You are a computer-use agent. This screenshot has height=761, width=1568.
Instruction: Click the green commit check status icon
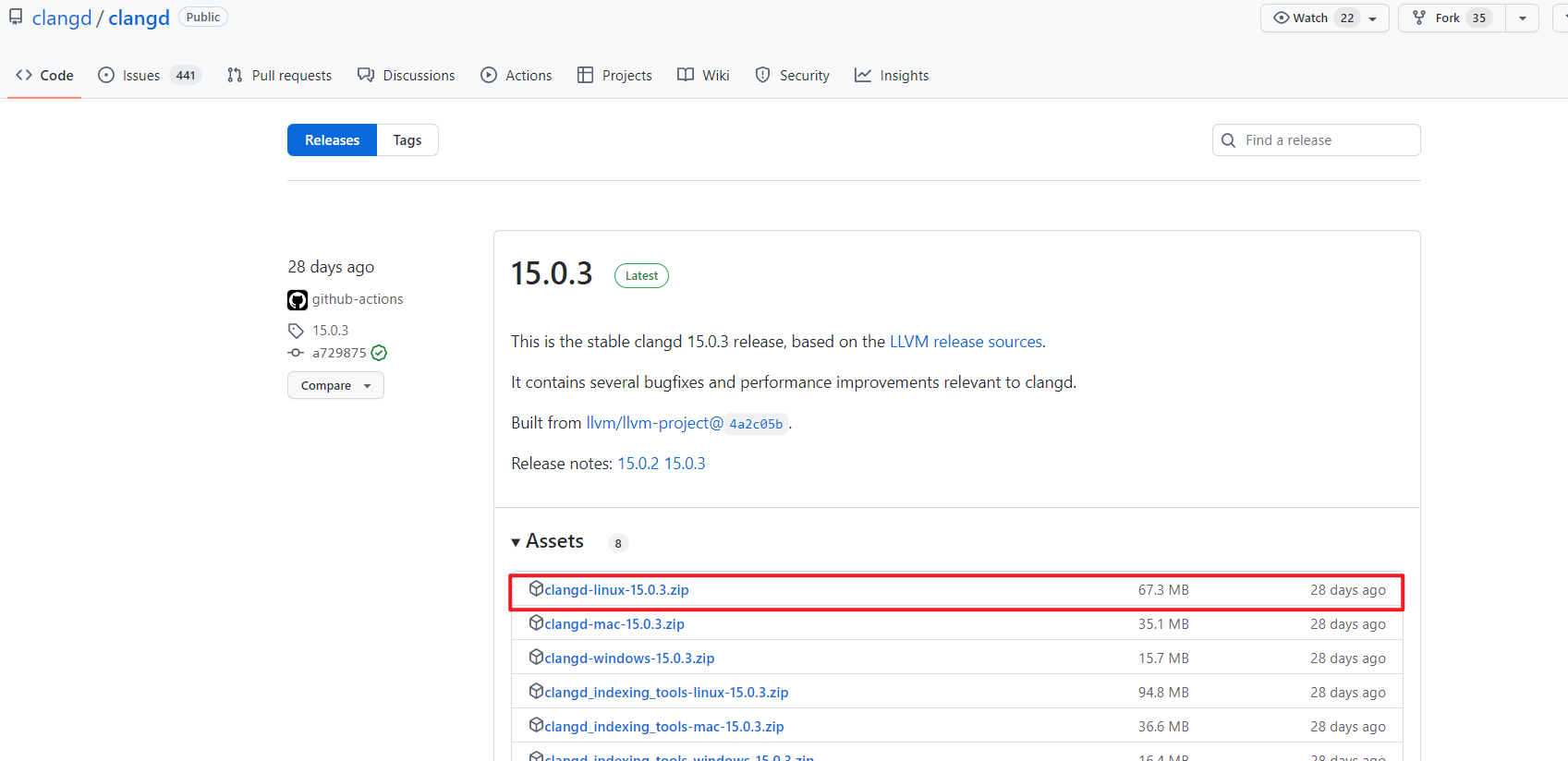click(x=379, y=353)
